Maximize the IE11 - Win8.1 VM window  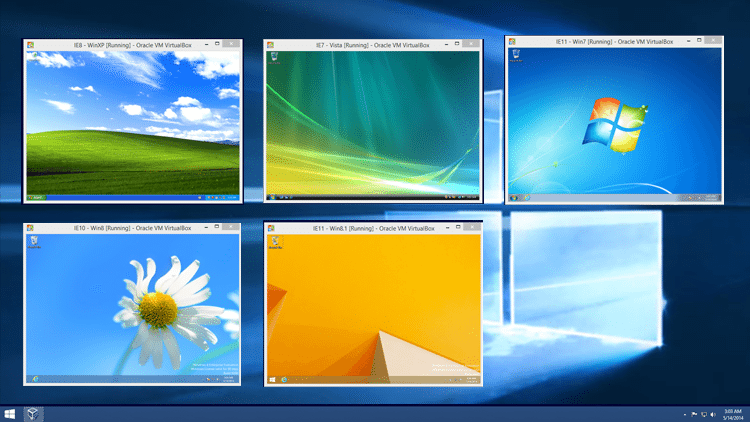(458, 228)
